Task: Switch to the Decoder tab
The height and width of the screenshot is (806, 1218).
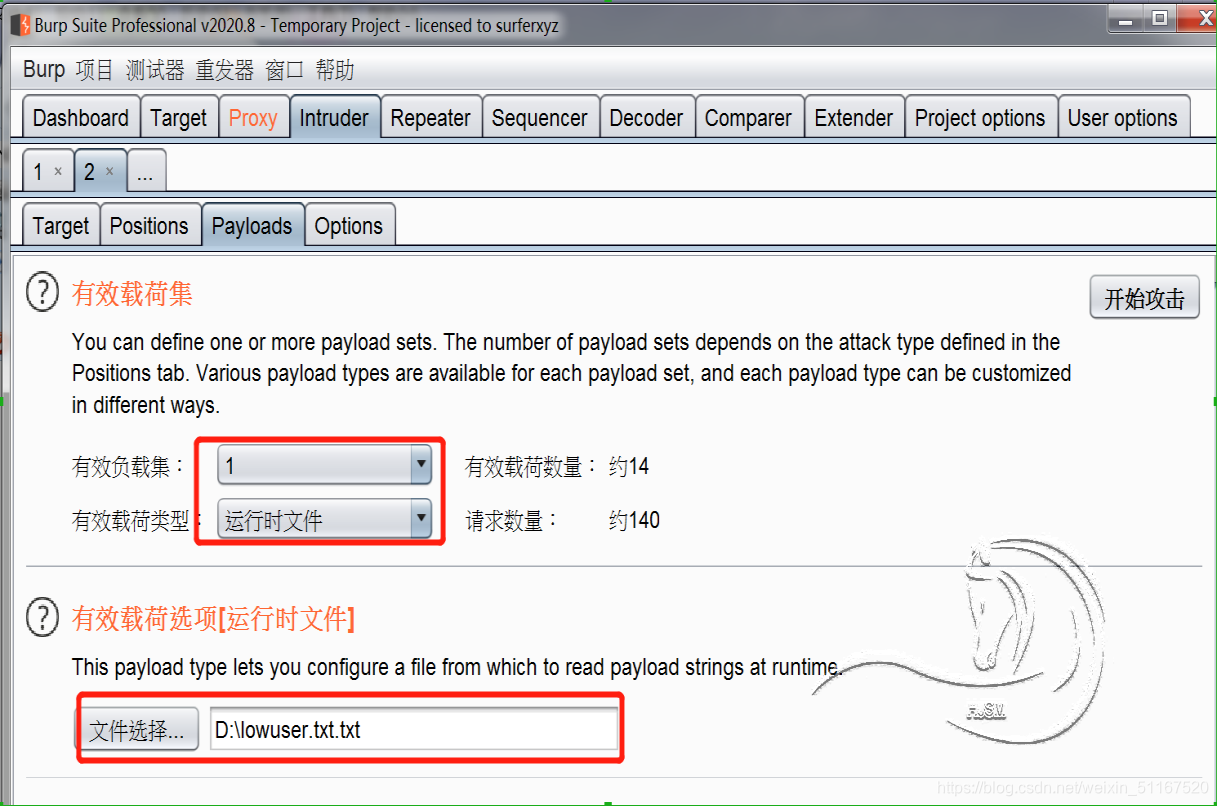Action: point(647,118)
